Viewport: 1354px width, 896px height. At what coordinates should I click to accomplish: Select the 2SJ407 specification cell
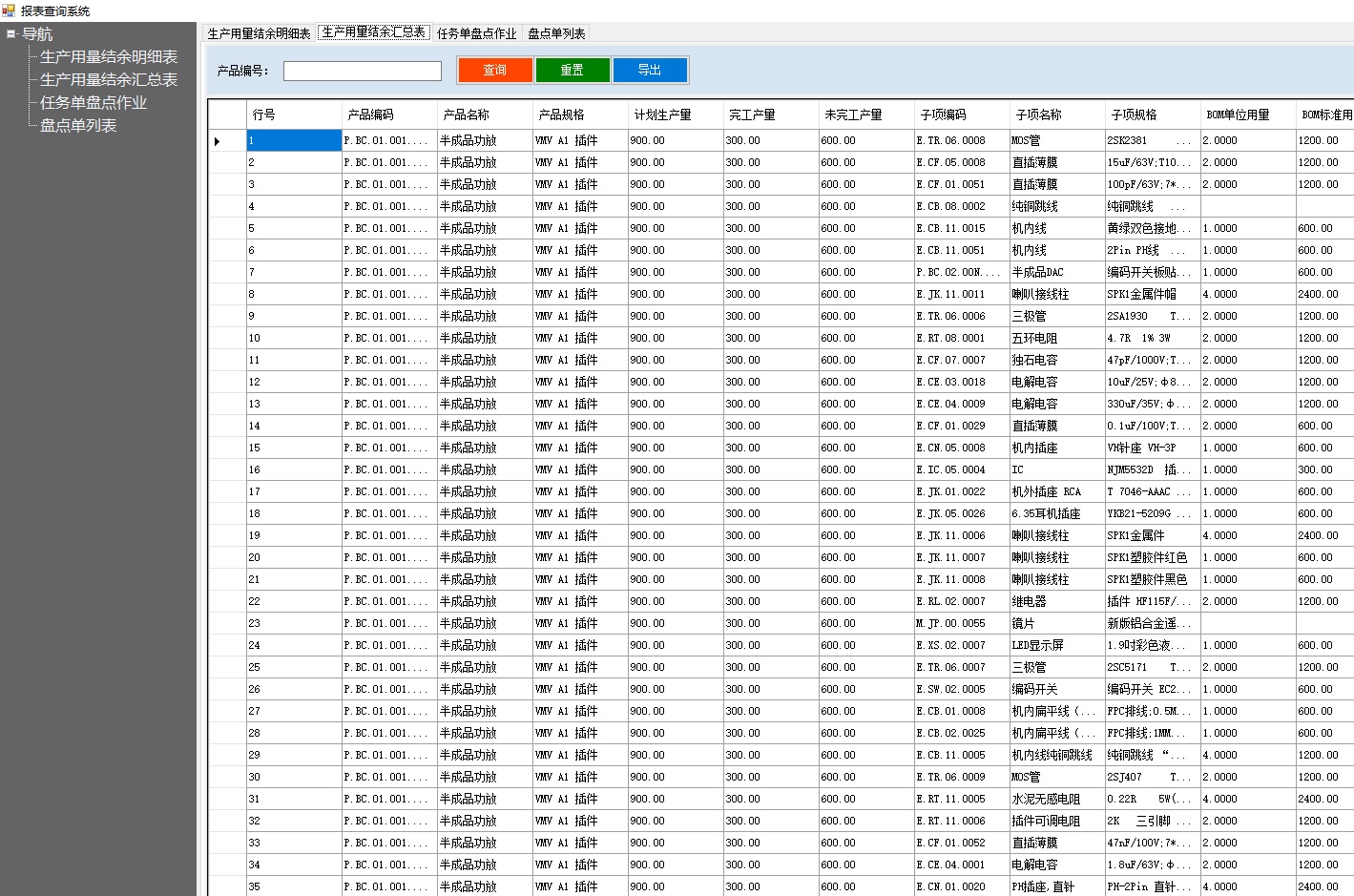click(1153, 778)
